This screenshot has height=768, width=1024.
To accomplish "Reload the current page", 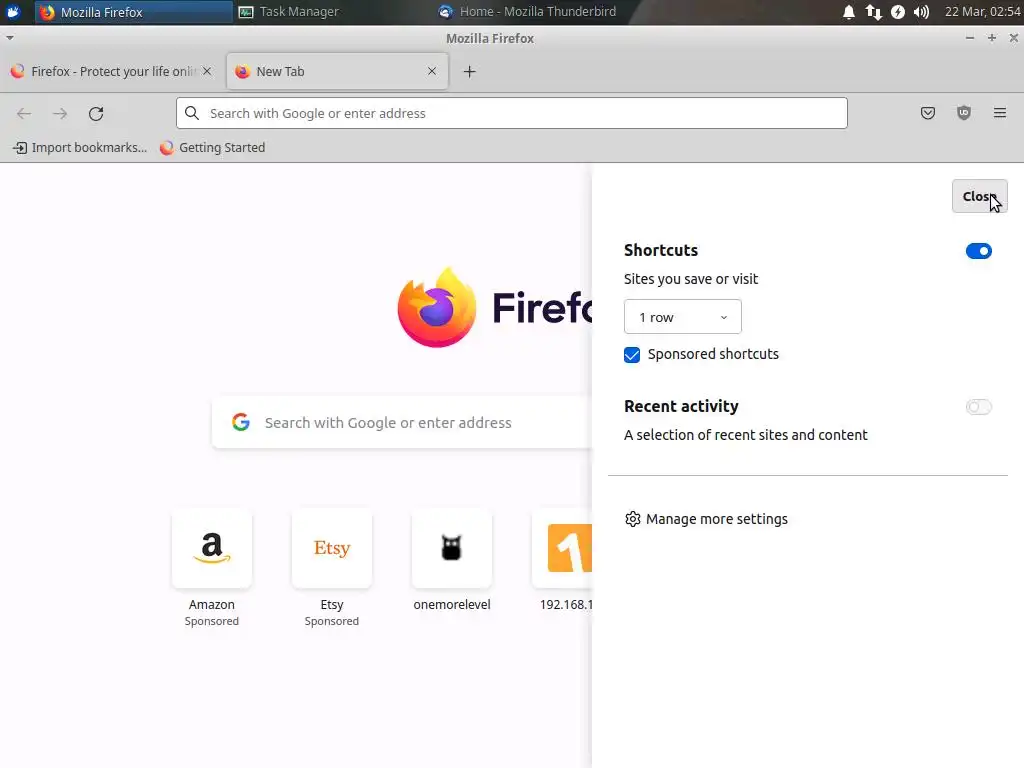I will [96, 114].
